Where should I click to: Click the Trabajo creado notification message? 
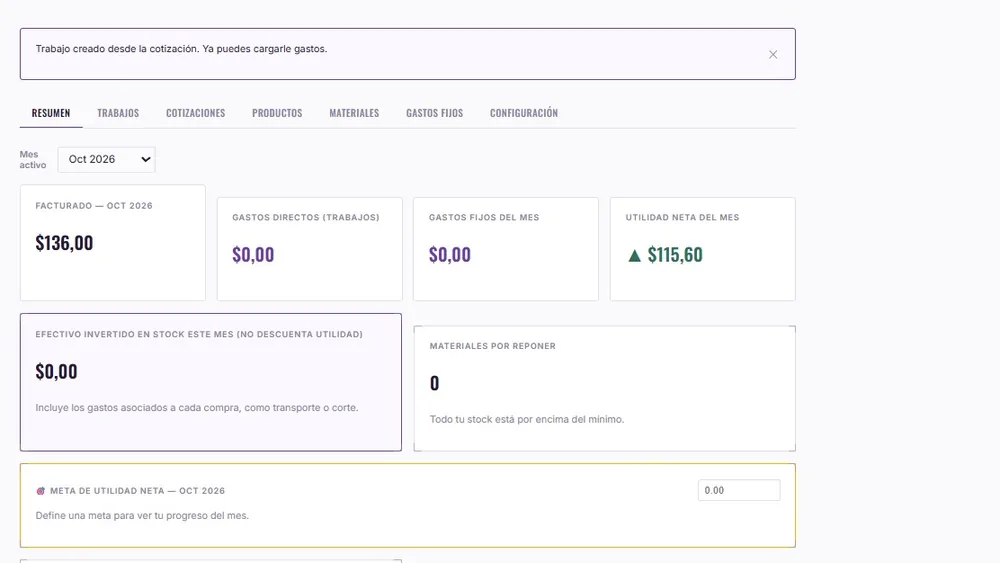tap(181, 49)
